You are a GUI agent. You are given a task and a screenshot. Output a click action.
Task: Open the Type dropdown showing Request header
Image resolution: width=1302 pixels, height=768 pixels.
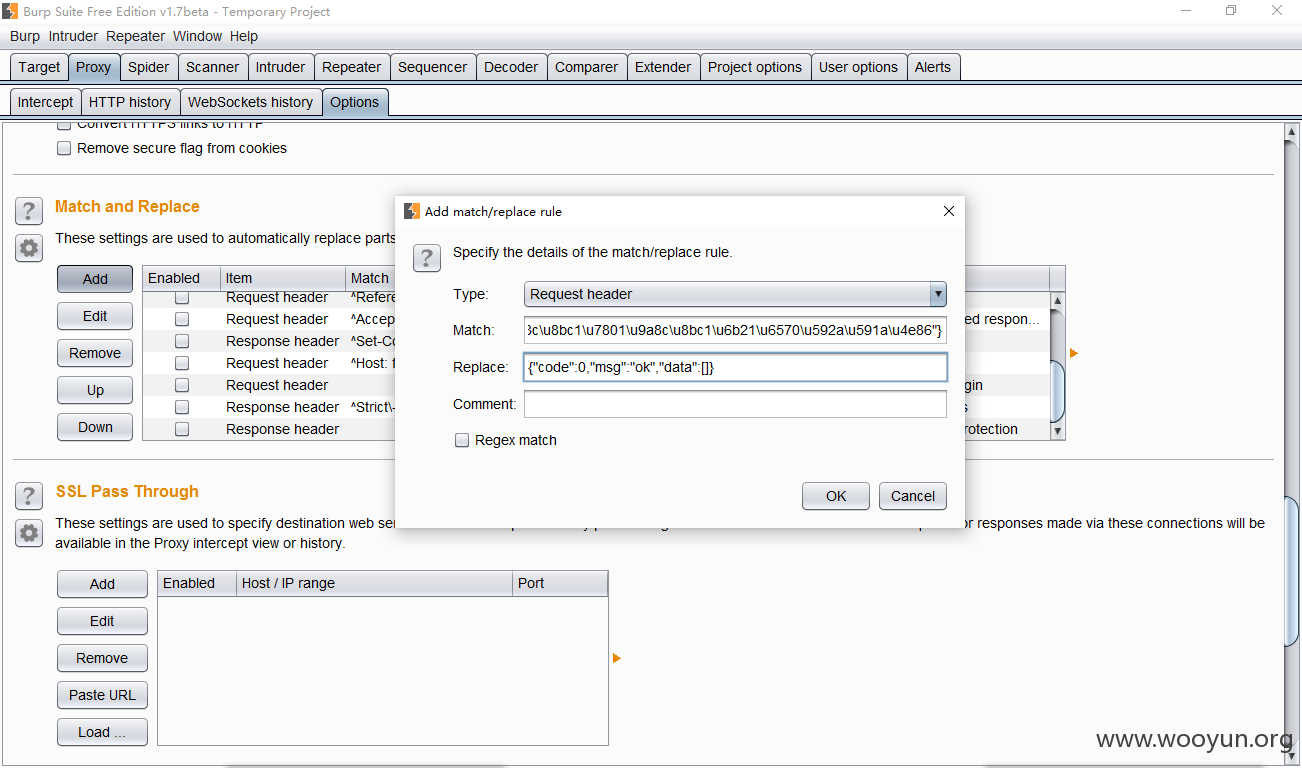pyautogui.click(x=735, y=294)
